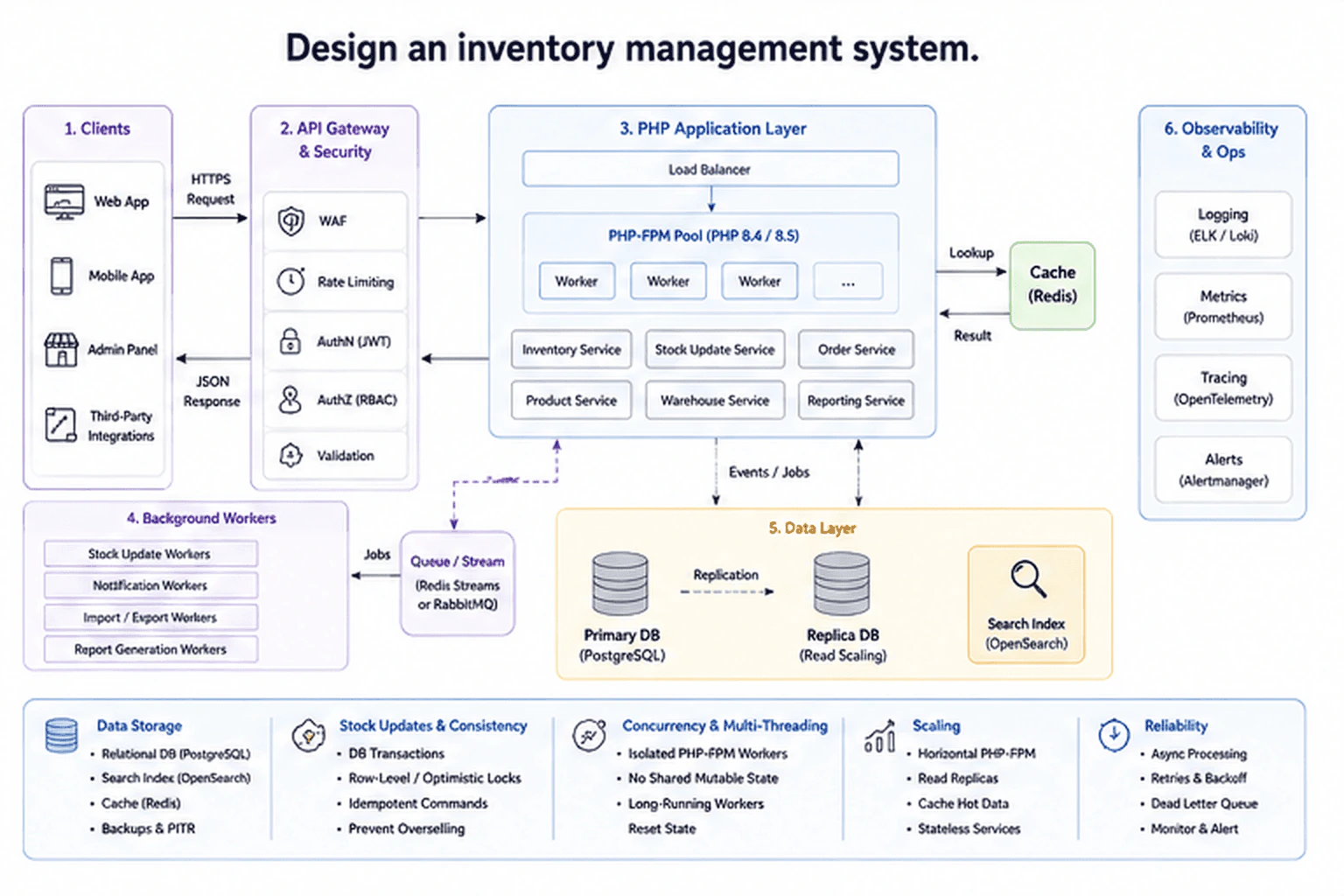Click the 'Read Replicas' bullet

point(958,778)
